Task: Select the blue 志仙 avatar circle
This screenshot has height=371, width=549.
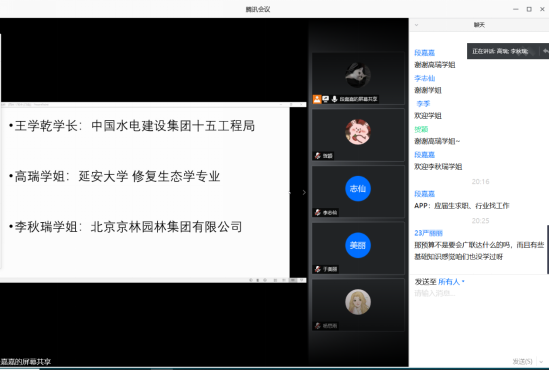Action: click(x=358, y=189)
